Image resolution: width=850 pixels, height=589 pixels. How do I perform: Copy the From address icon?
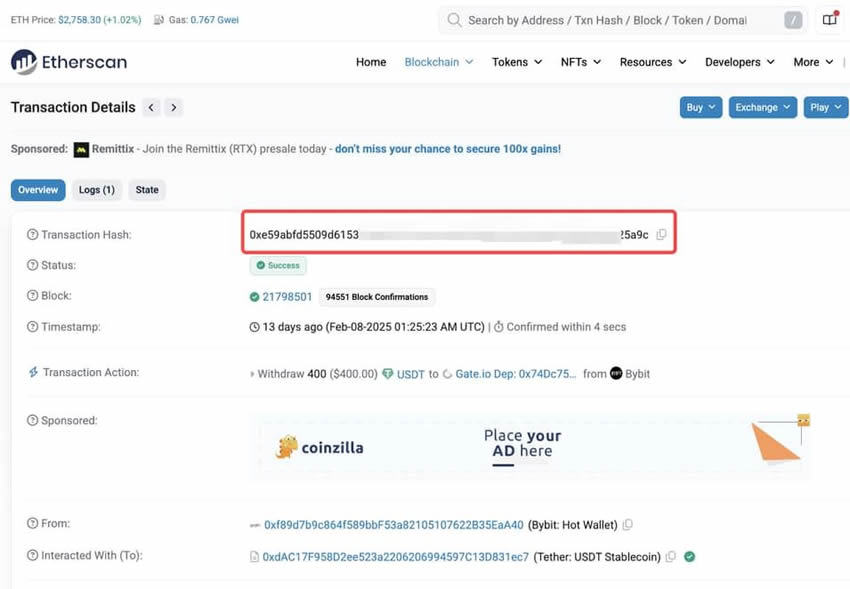click(x=627, y=525)
